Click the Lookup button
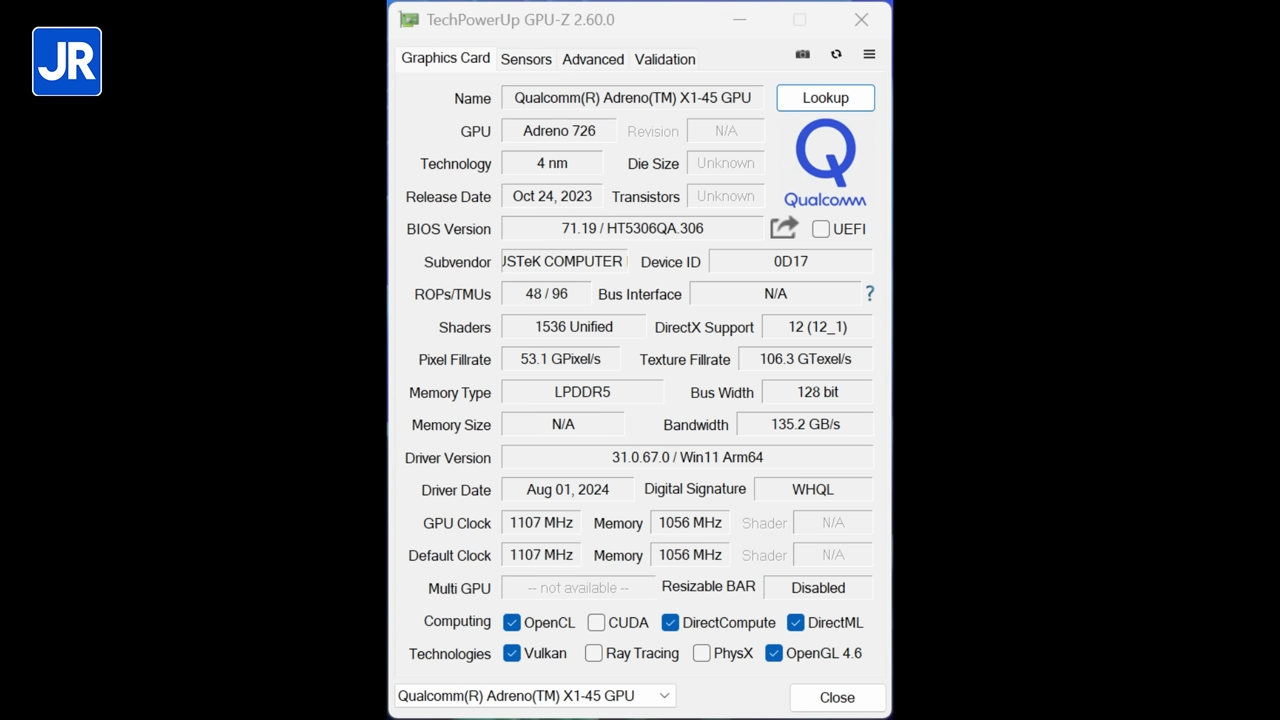 pyautogui.click(x=825, y=97)
